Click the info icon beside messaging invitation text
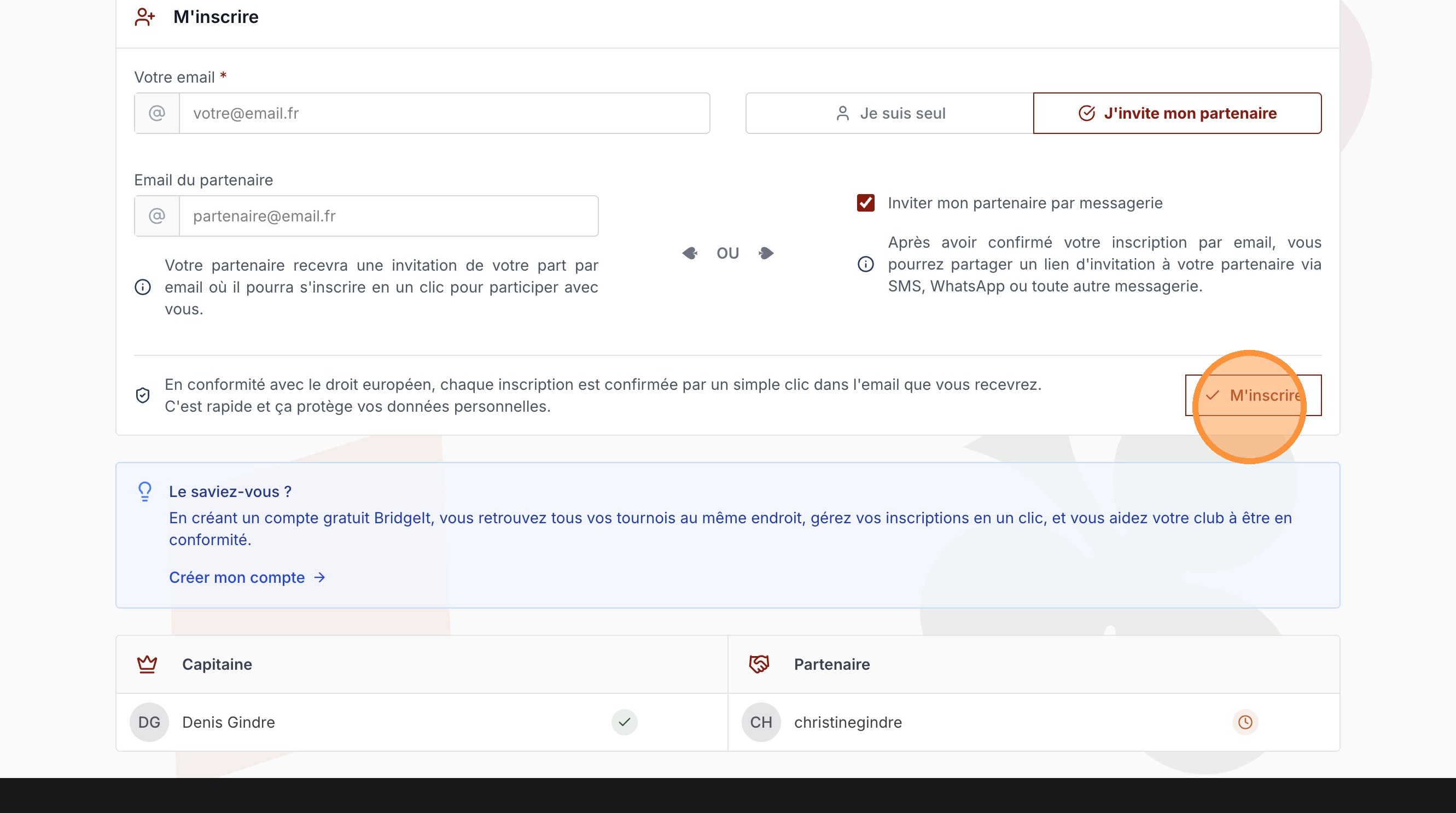The image size is (1456, 813). pyautogui.click(x=865, y=264)
